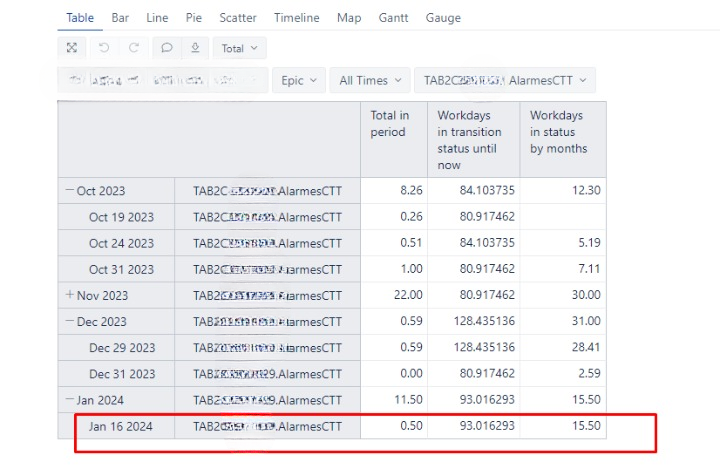Viewport: 720px width, 468px height.
Task: Open the Total dropdown
Action: point(239,48)
